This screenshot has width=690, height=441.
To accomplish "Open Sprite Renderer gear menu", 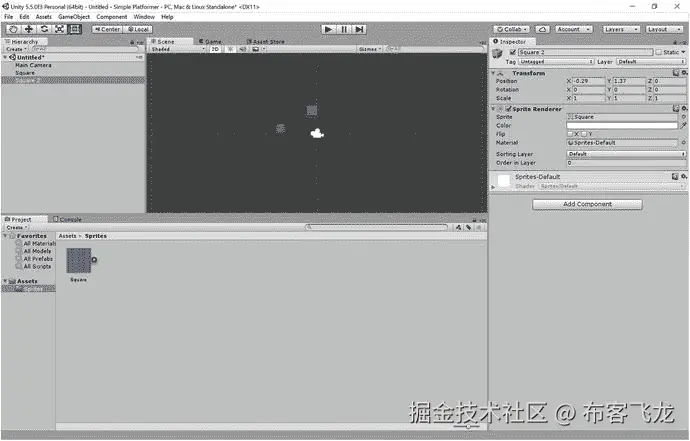I will pos(684,108).
